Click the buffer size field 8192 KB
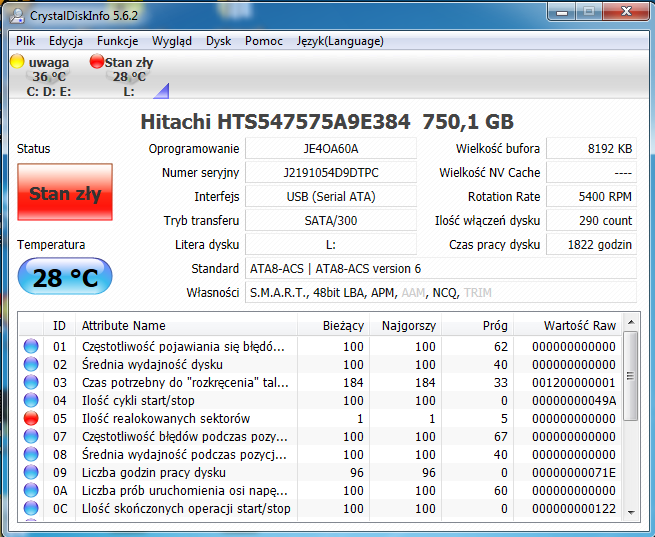 592,149
